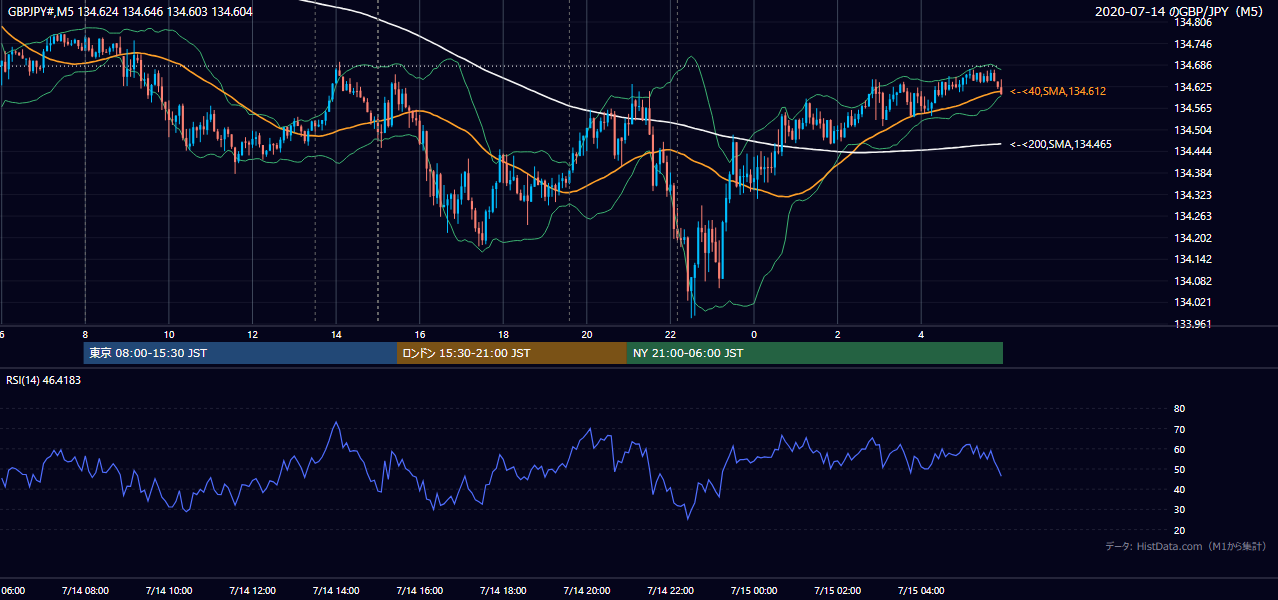Click hour label 16 under price chart

point(420,335)
